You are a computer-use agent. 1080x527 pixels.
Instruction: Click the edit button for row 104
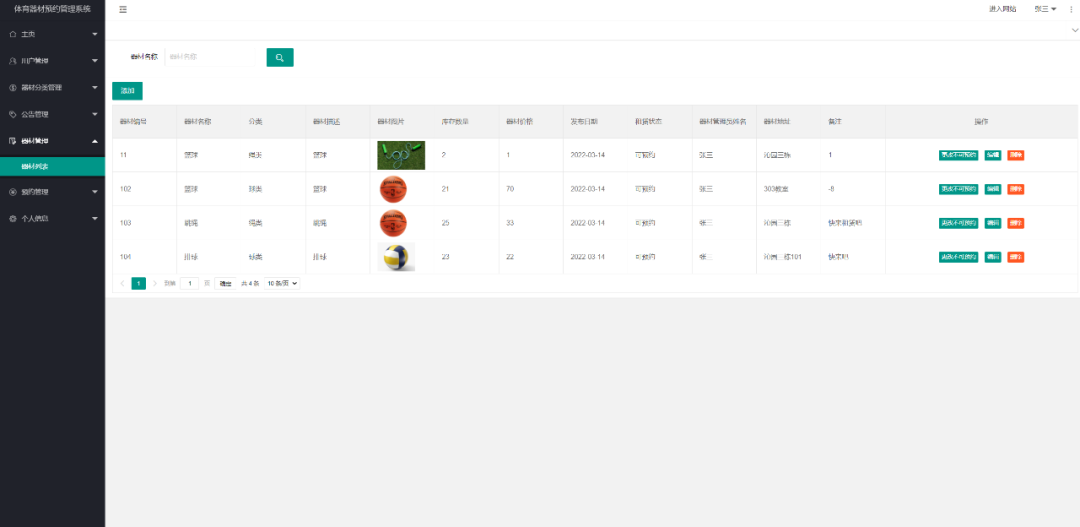(992, 257)
